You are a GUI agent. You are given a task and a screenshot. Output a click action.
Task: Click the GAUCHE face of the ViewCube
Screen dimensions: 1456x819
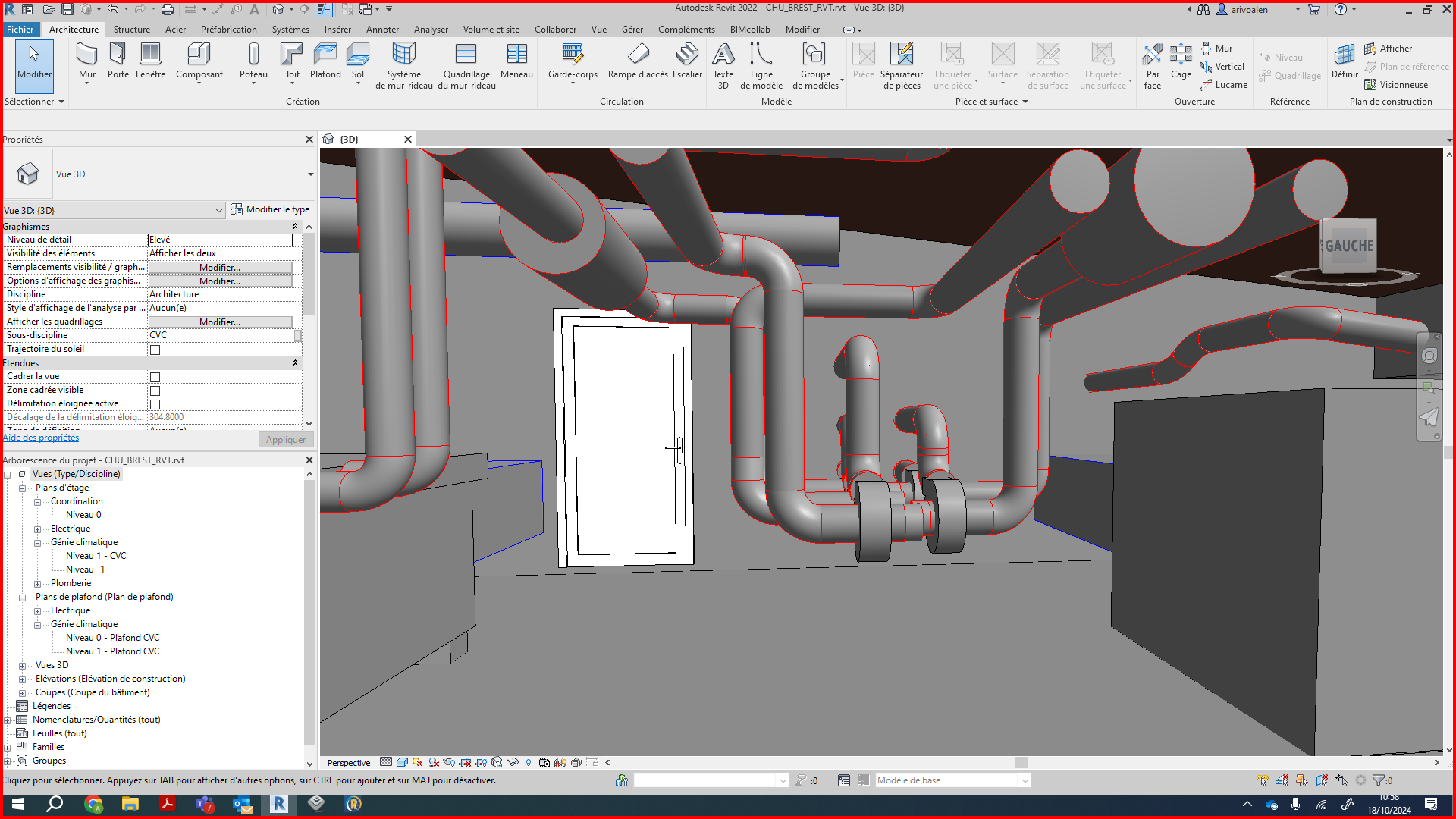pos(1348,246)
